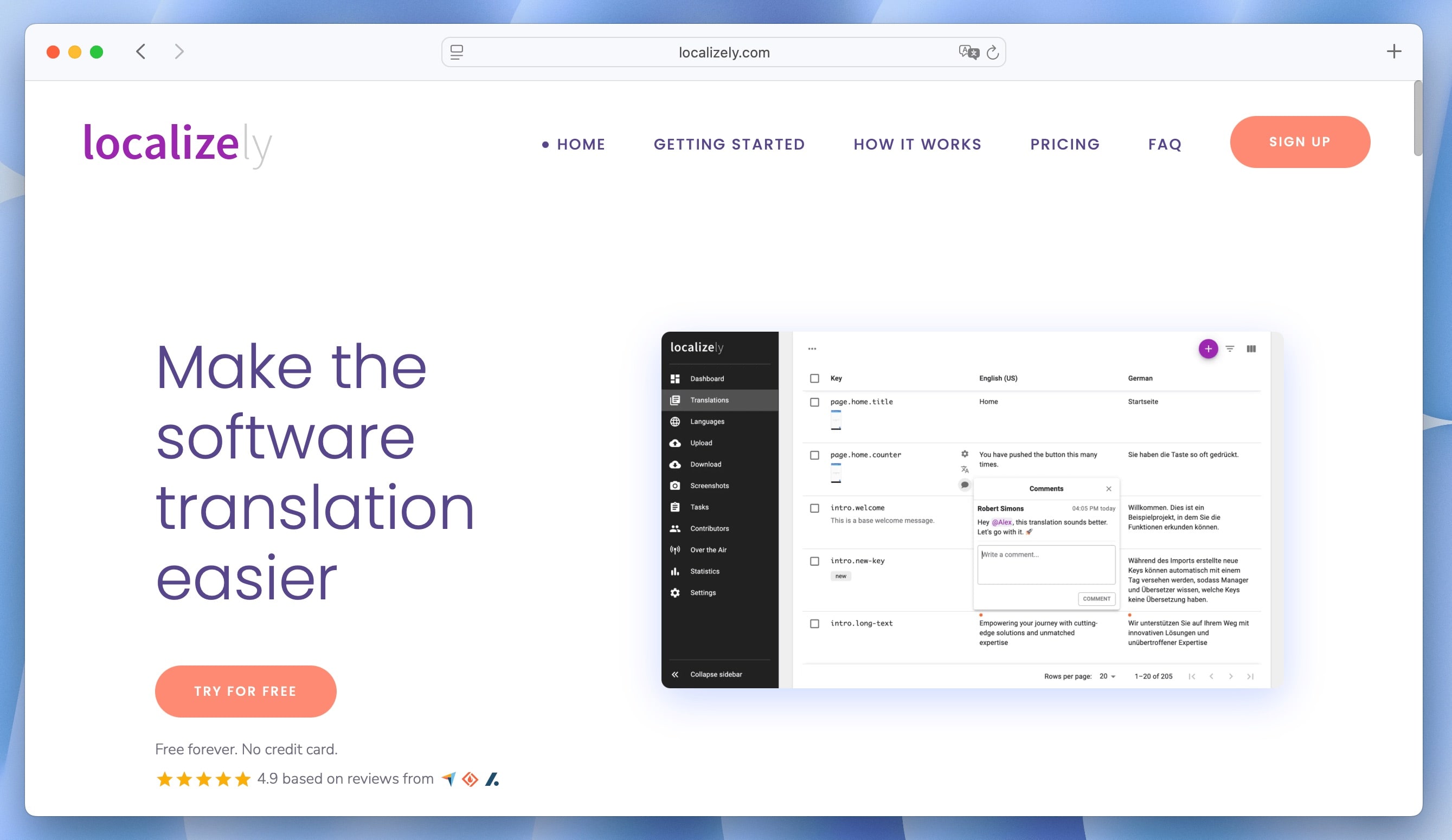Click the Screenshots camera icon
Viewport: 1452px width, 840px height.
[674, 486]
